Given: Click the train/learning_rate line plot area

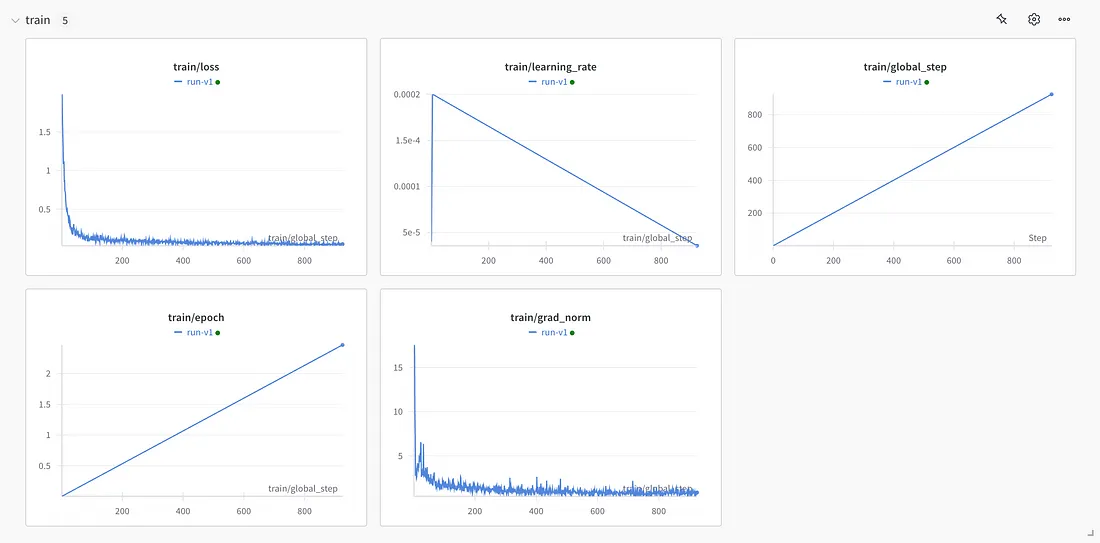Looking at the screenshot, I should (564, 169).
